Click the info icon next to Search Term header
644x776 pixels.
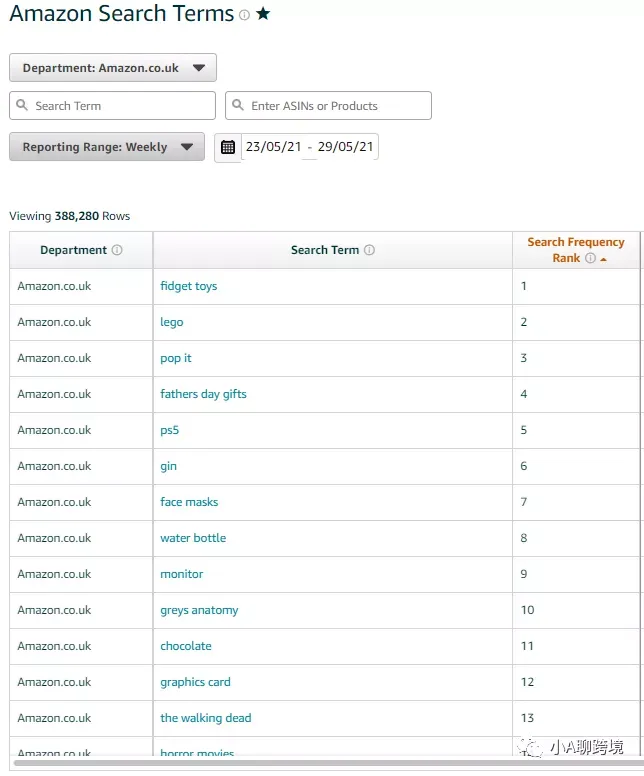(x=369, y=250)
